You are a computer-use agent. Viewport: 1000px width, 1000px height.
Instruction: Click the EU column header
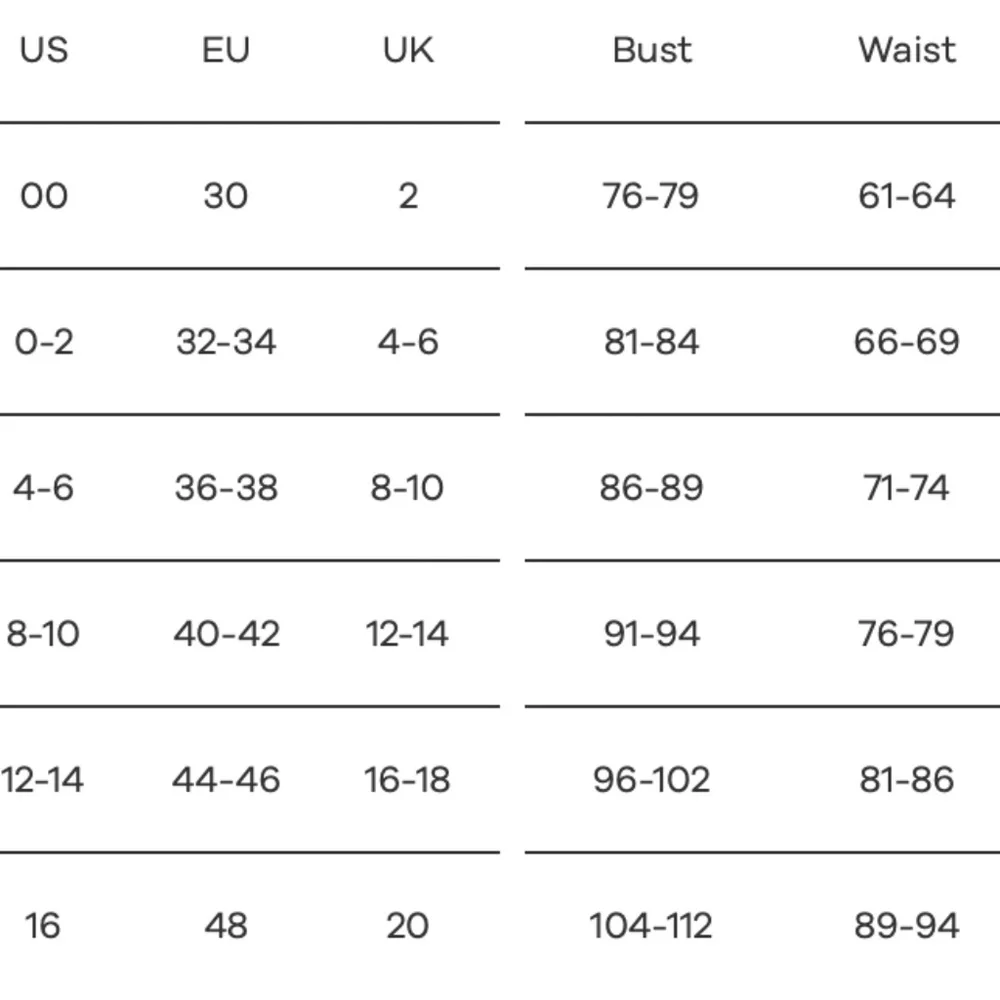226,50
